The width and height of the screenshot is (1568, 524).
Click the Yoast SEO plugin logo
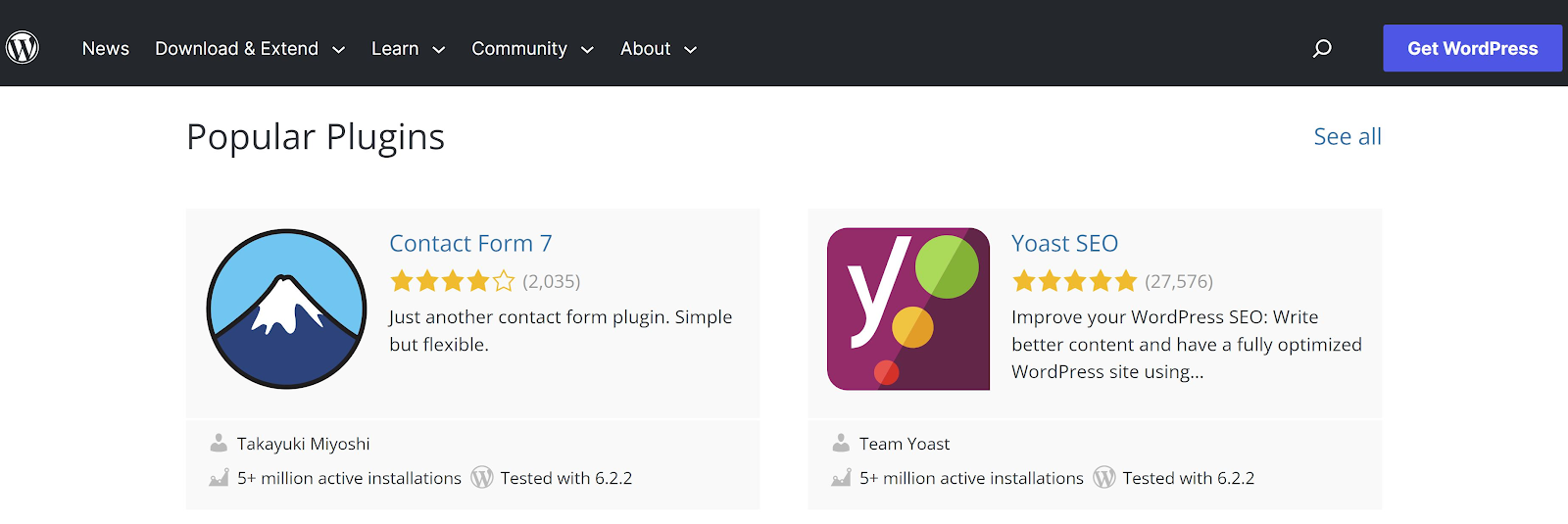[x=908, y=310]
